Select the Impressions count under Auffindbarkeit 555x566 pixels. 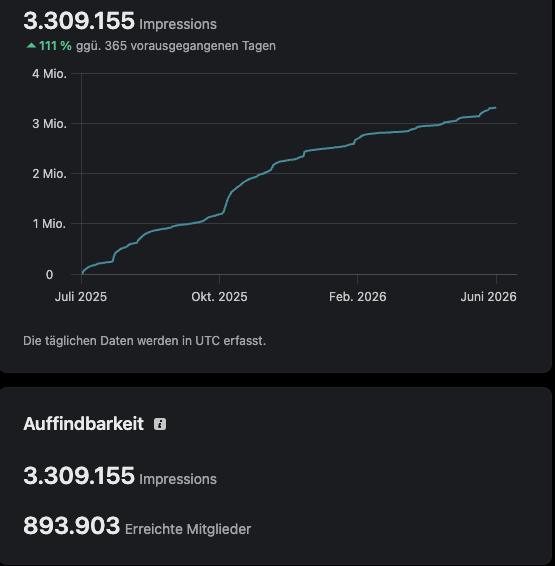120,476
